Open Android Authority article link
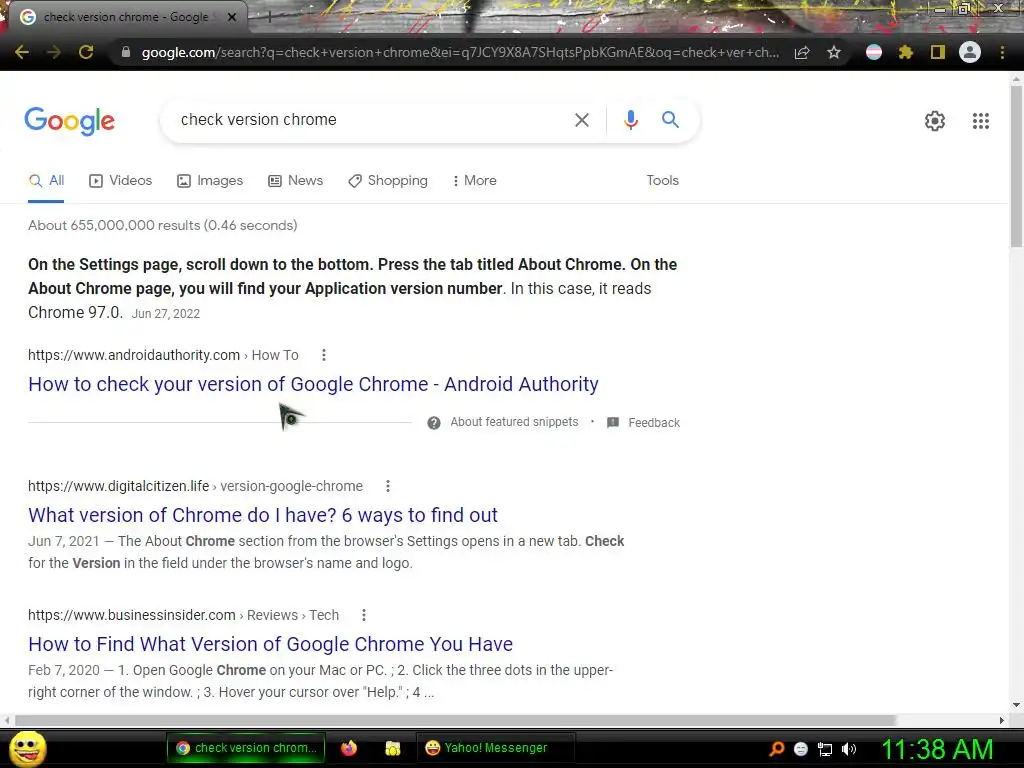Screen dimensions: 1024x768 (x=313, y=384)
